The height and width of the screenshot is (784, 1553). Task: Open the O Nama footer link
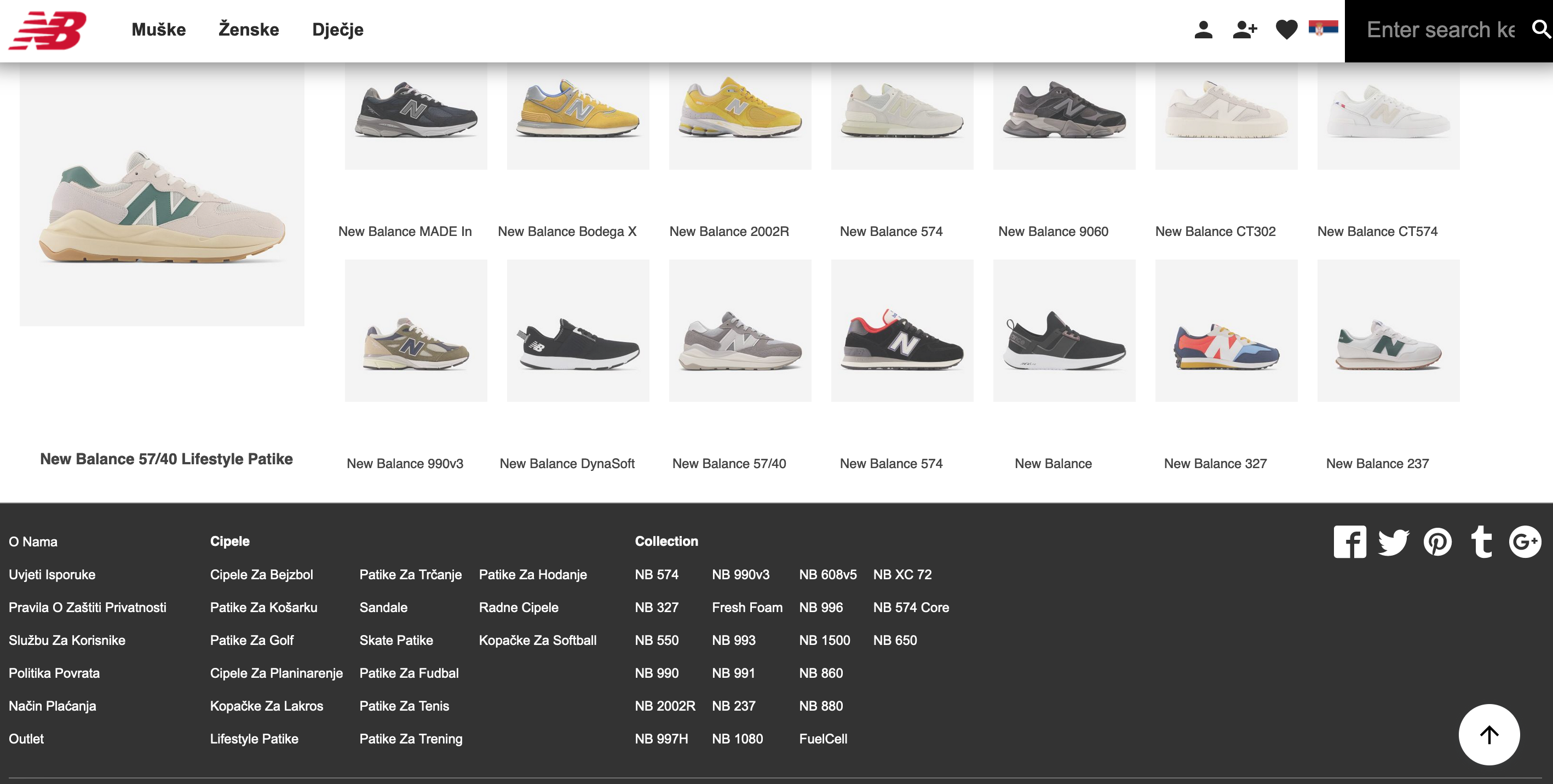click(x=33, y=542)
